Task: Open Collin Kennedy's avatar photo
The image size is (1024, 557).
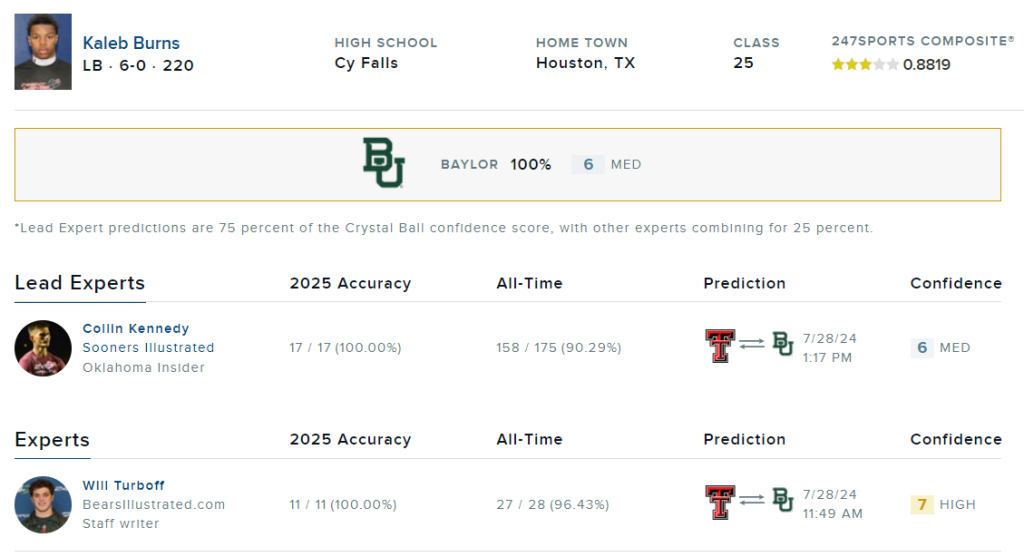Action: tap(43, 348)
